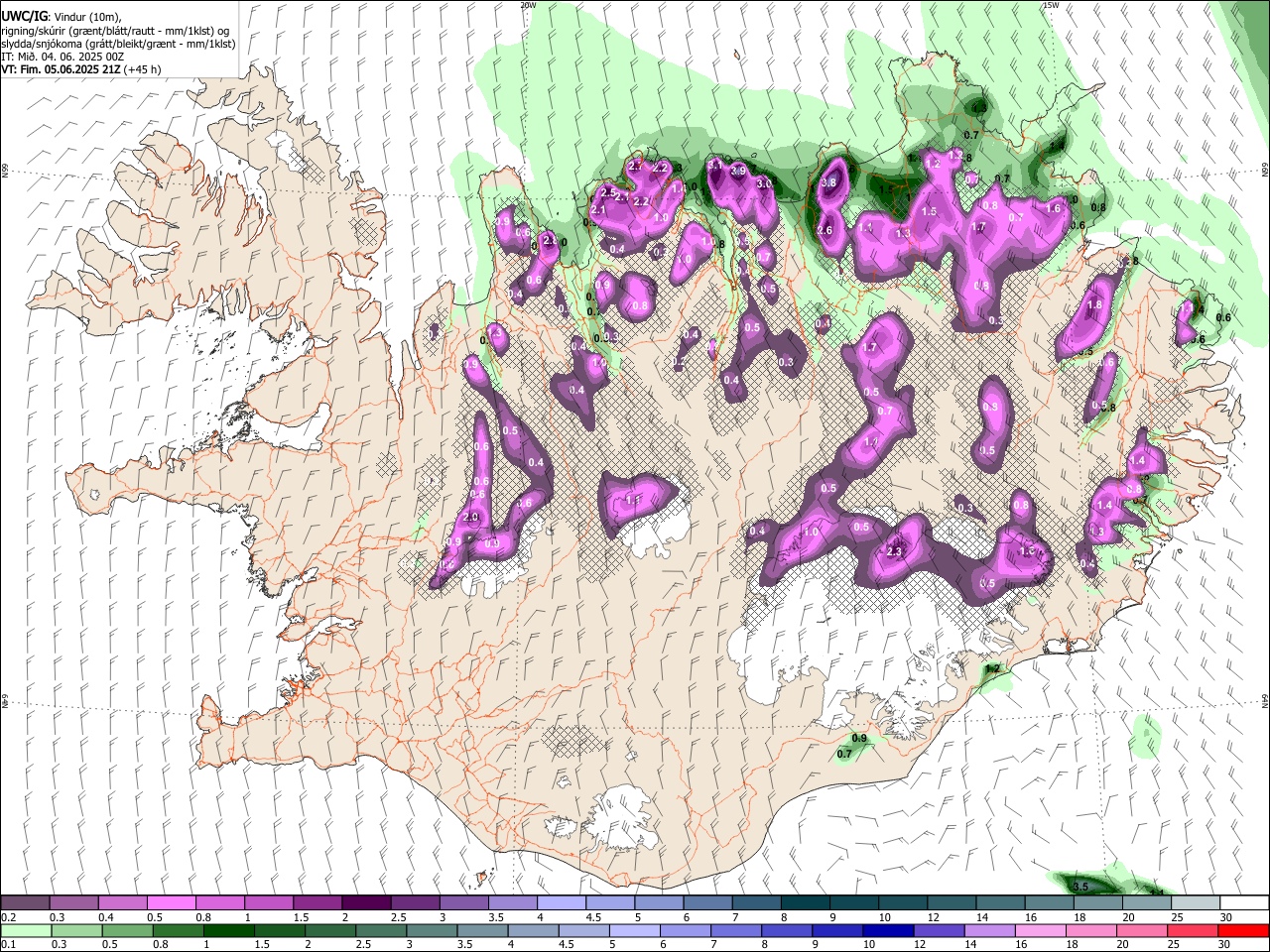Click the '3.5' value on the offshore green patch
Viewport: 1270px width, 952px height.
click(1081, 886)
